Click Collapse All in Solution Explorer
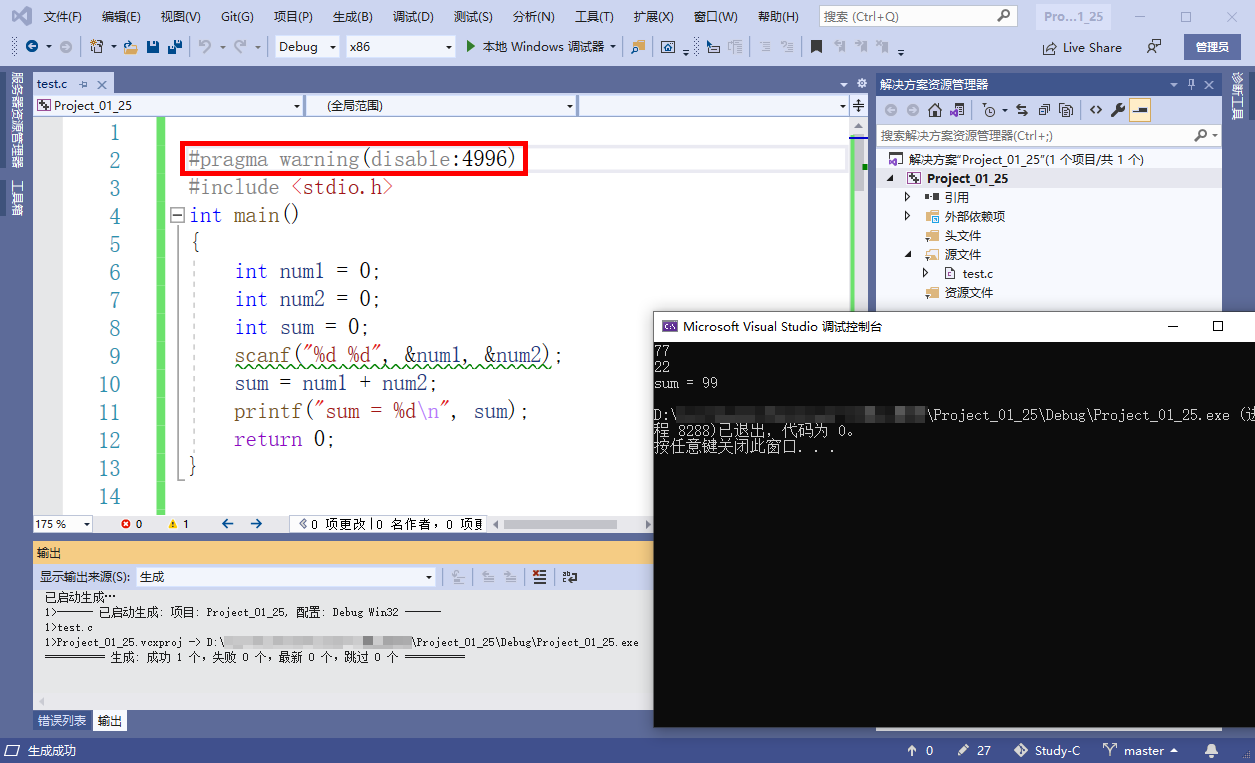1255x763 pixels. [x=1044, y=110]
